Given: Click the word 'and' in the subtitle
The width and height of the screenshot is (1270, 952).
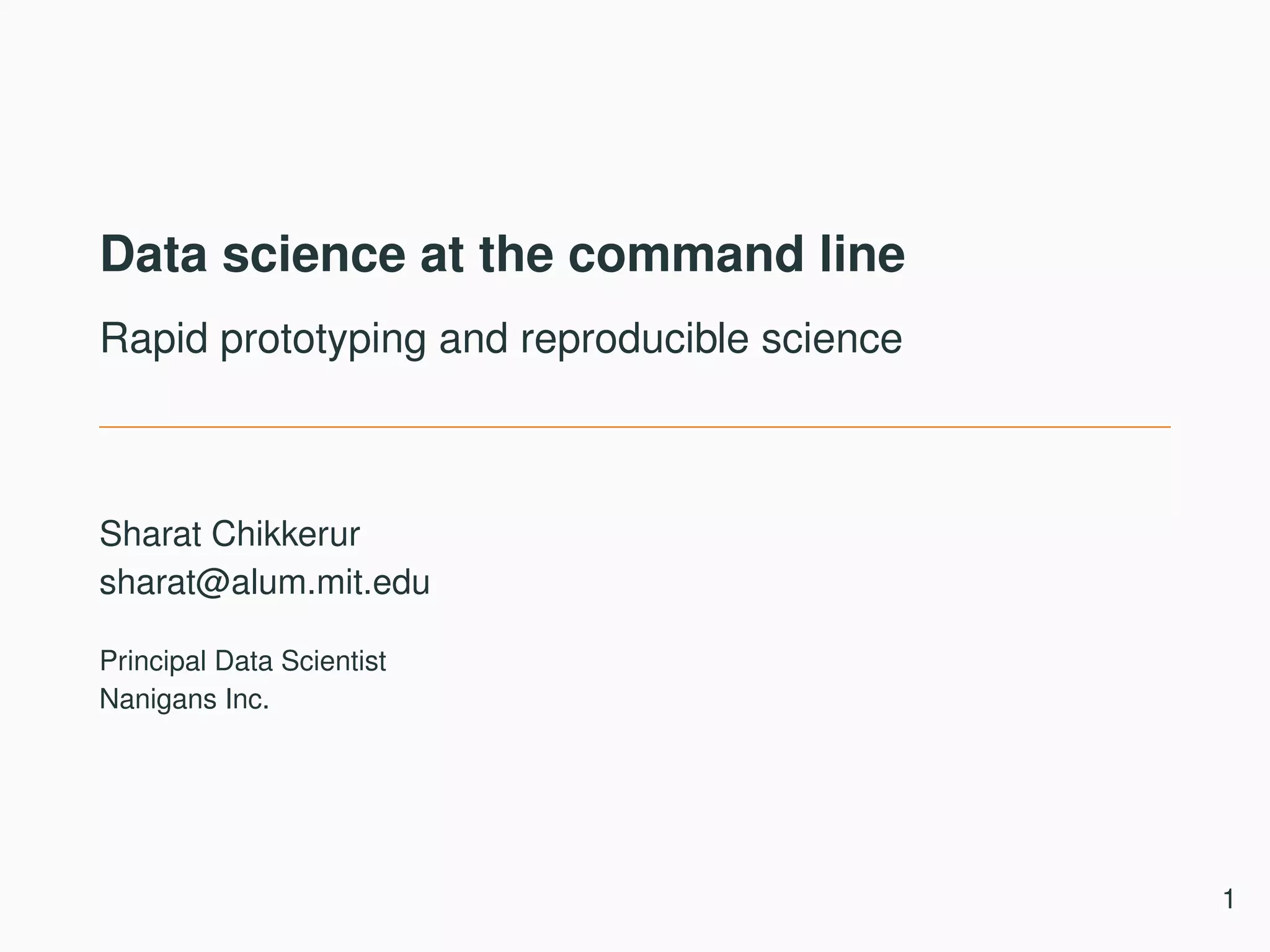Looking at the screenshot, I should (x=473, y=339).
